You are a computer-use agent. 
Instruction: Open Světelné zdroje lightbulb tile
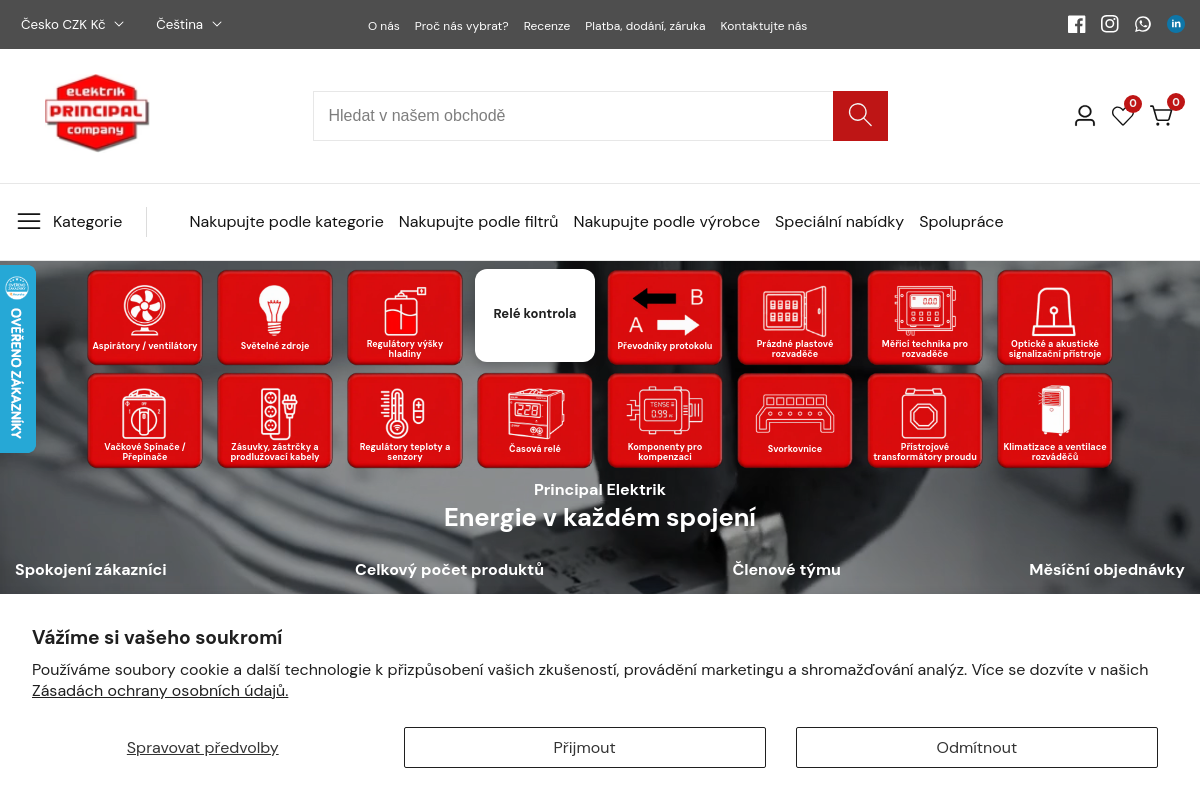275,317
